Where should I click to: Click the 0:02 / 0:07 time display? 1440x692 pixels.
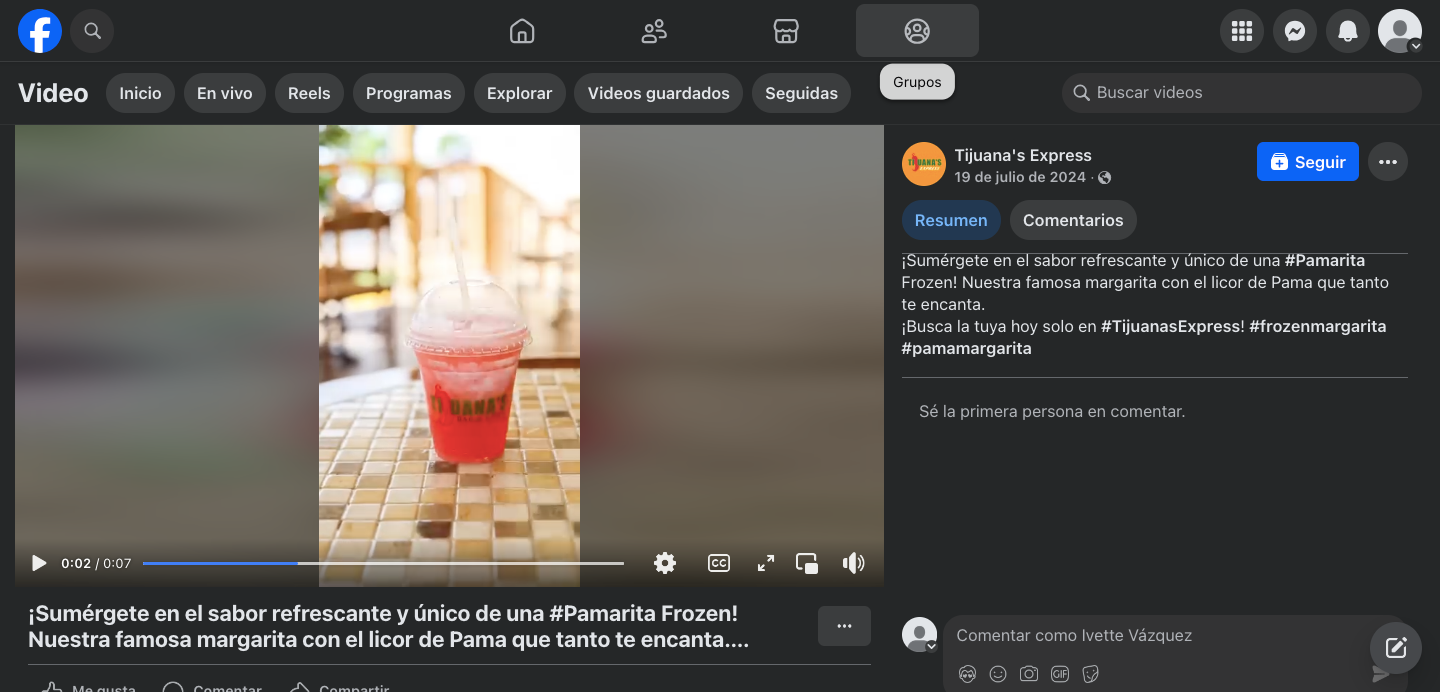click(x=96, y=563)
